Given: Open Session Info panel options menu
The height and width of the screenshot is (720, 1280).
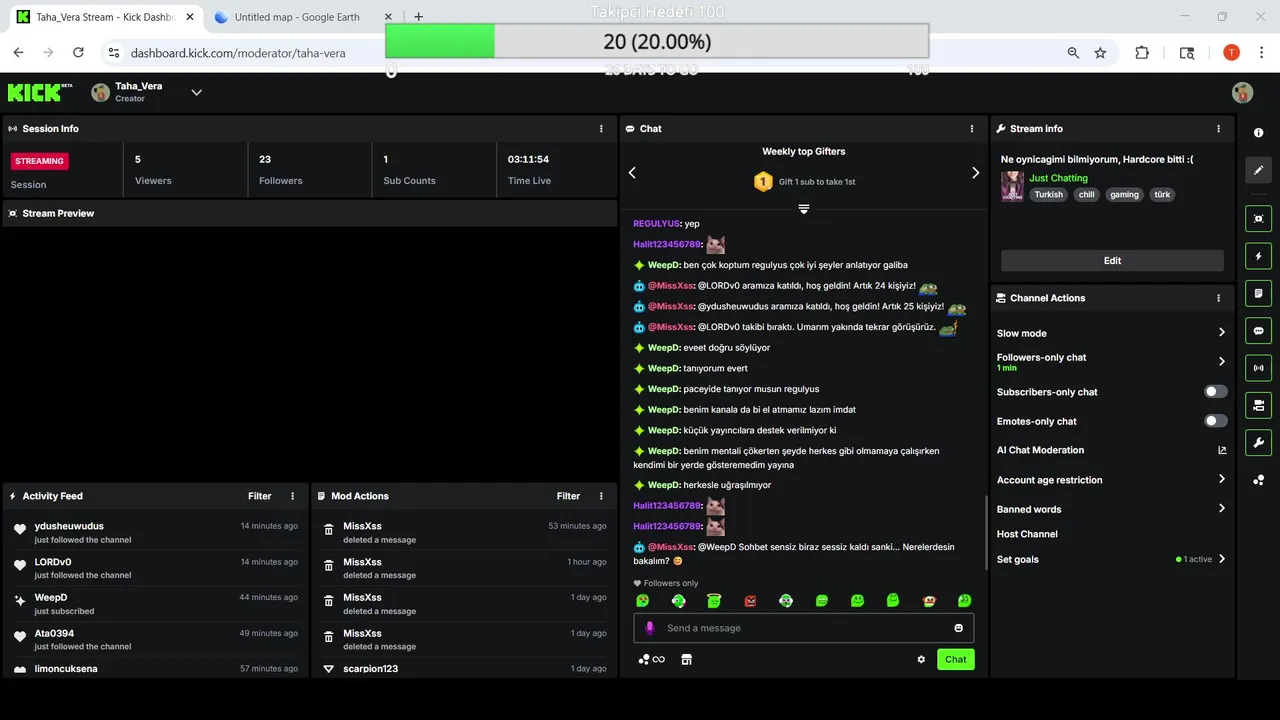Looking at the screenshot, I should [601, 129].
